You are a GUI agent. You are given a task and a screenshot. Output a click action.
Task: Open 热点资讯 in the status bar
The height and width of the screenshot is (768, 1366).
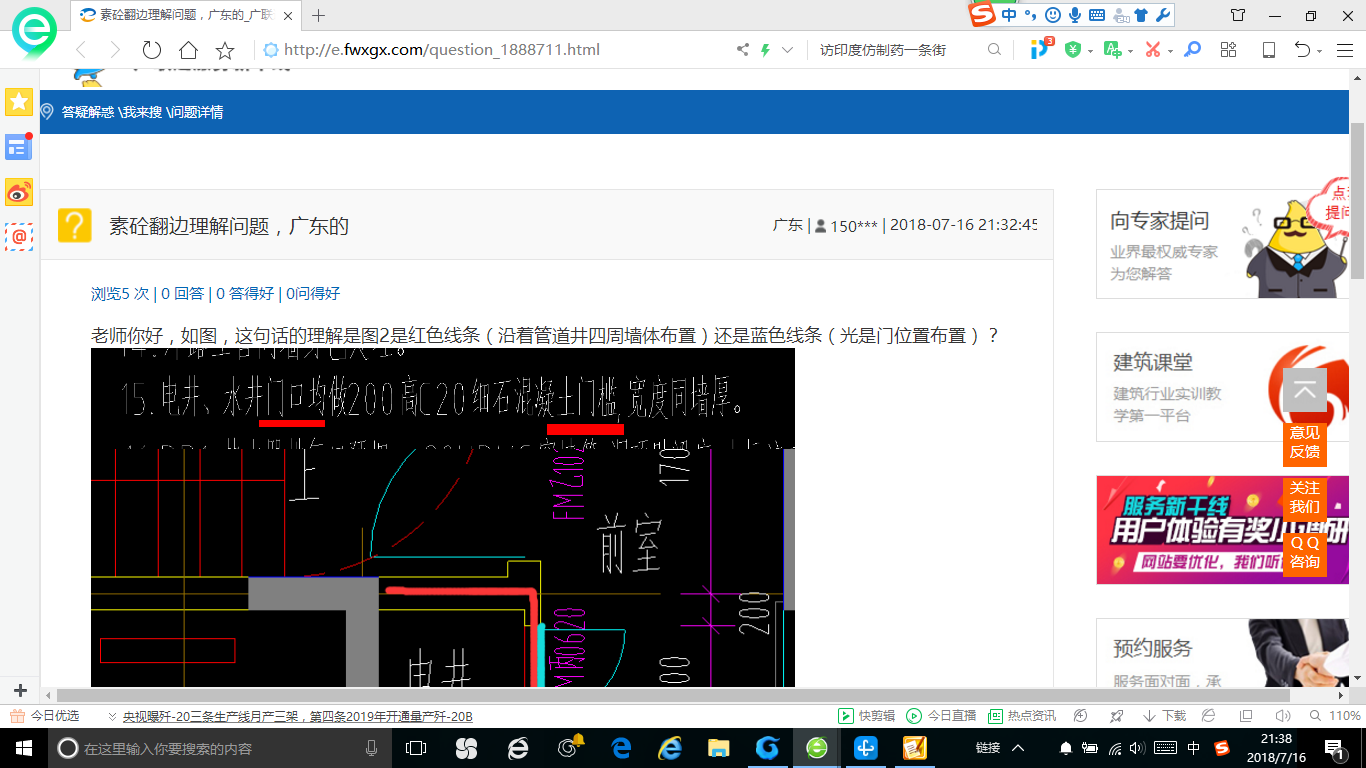pyautogui.click(x=1022, y=716)
